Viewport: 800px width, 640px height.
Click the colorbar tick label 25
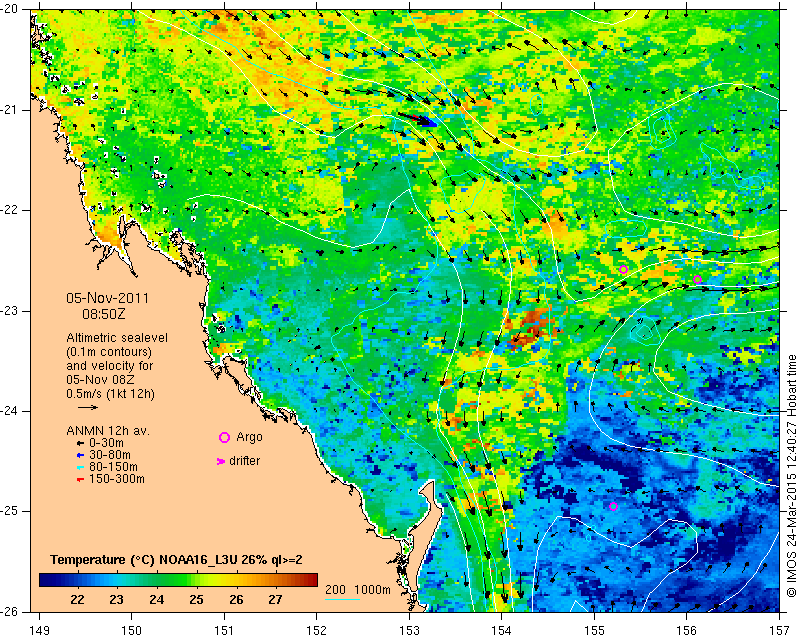tap(196, 600)
